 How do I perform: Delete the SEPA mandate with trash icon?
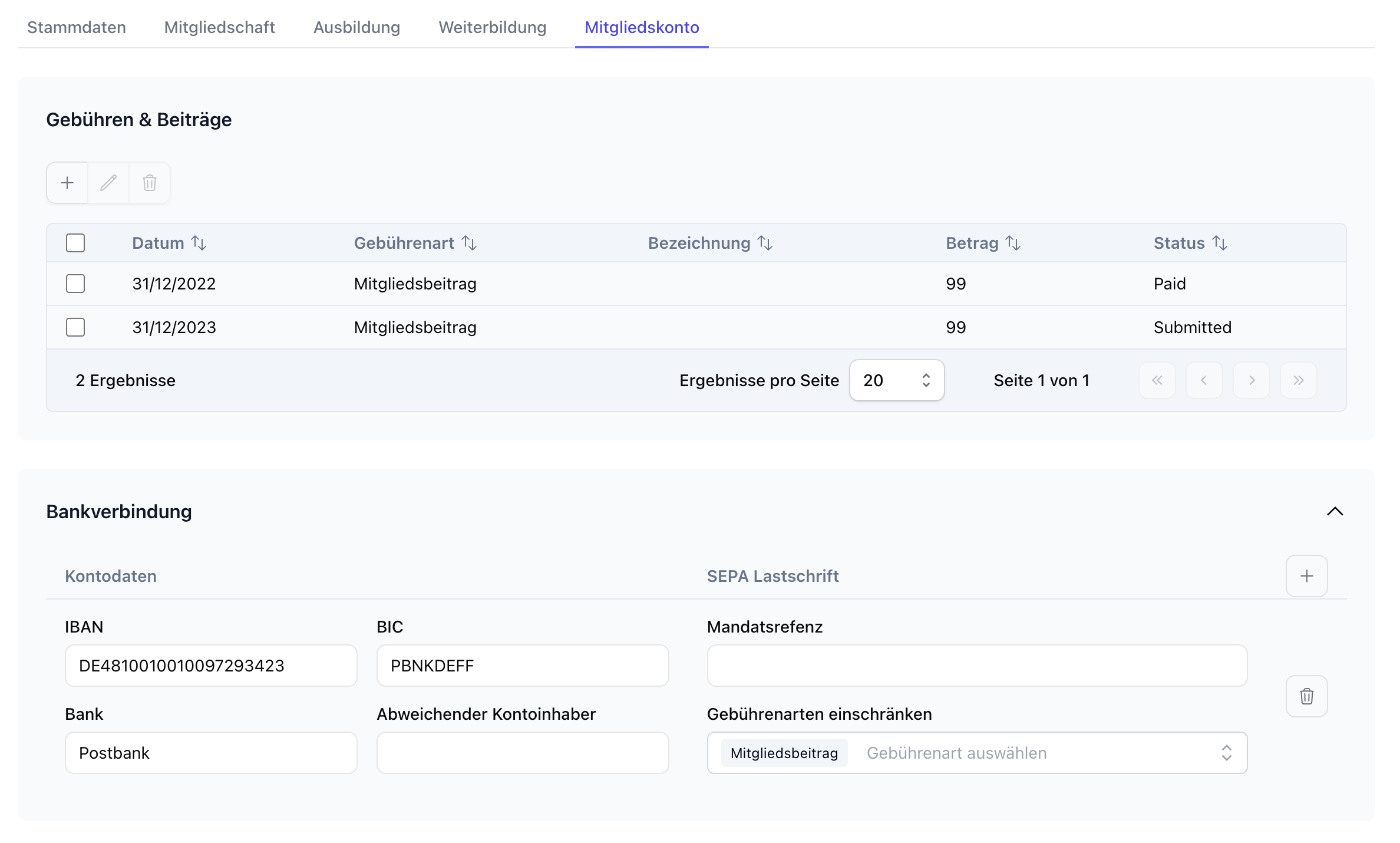[1306, 696]
